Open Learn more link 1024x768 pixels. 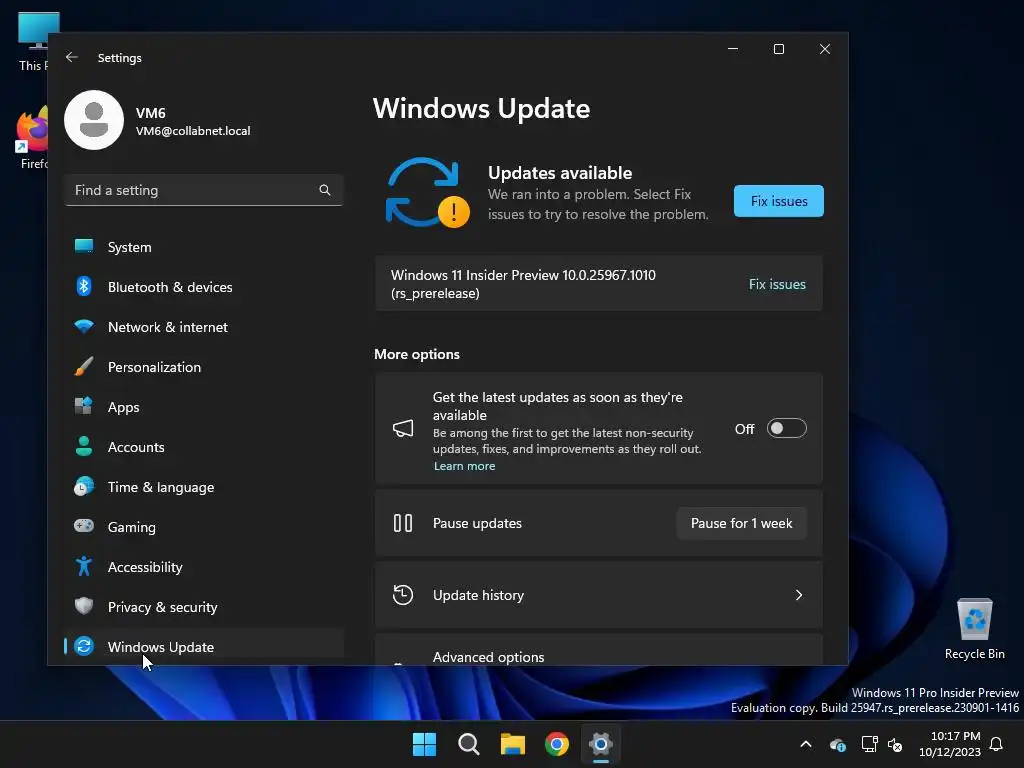[464, 466]
